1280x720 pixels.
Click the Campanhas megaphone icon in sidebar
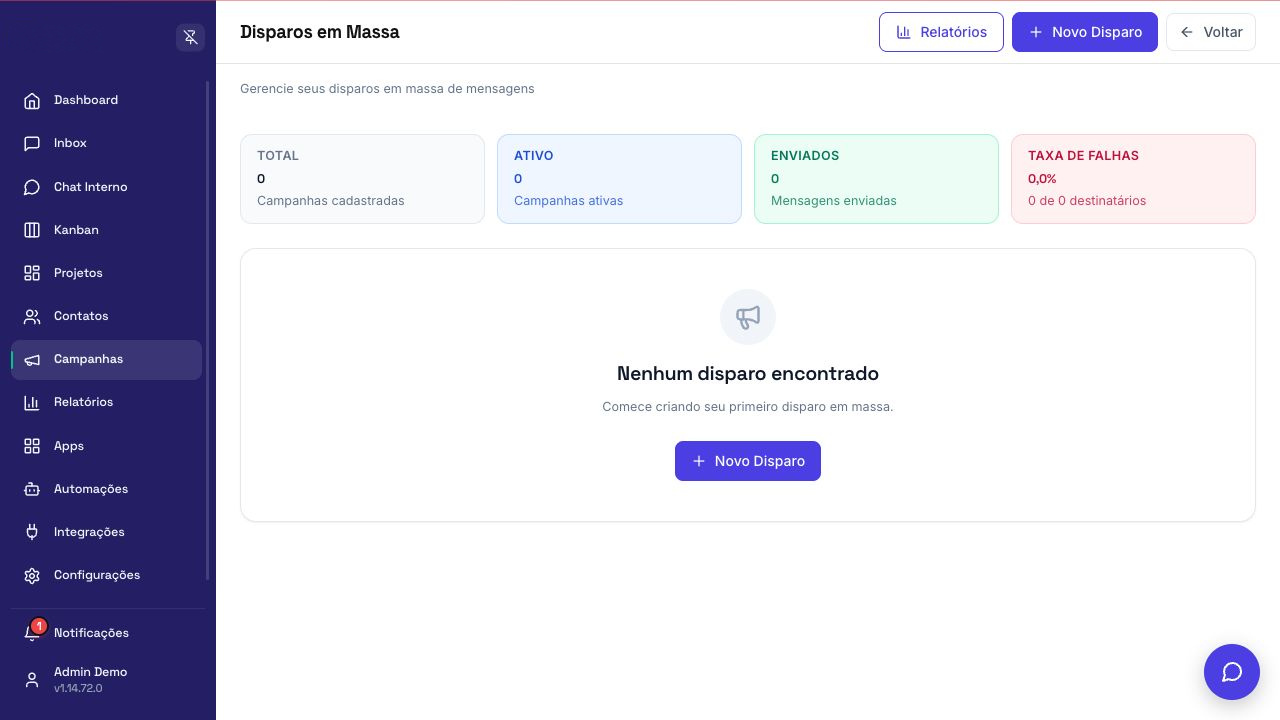[x=32, y=359]
